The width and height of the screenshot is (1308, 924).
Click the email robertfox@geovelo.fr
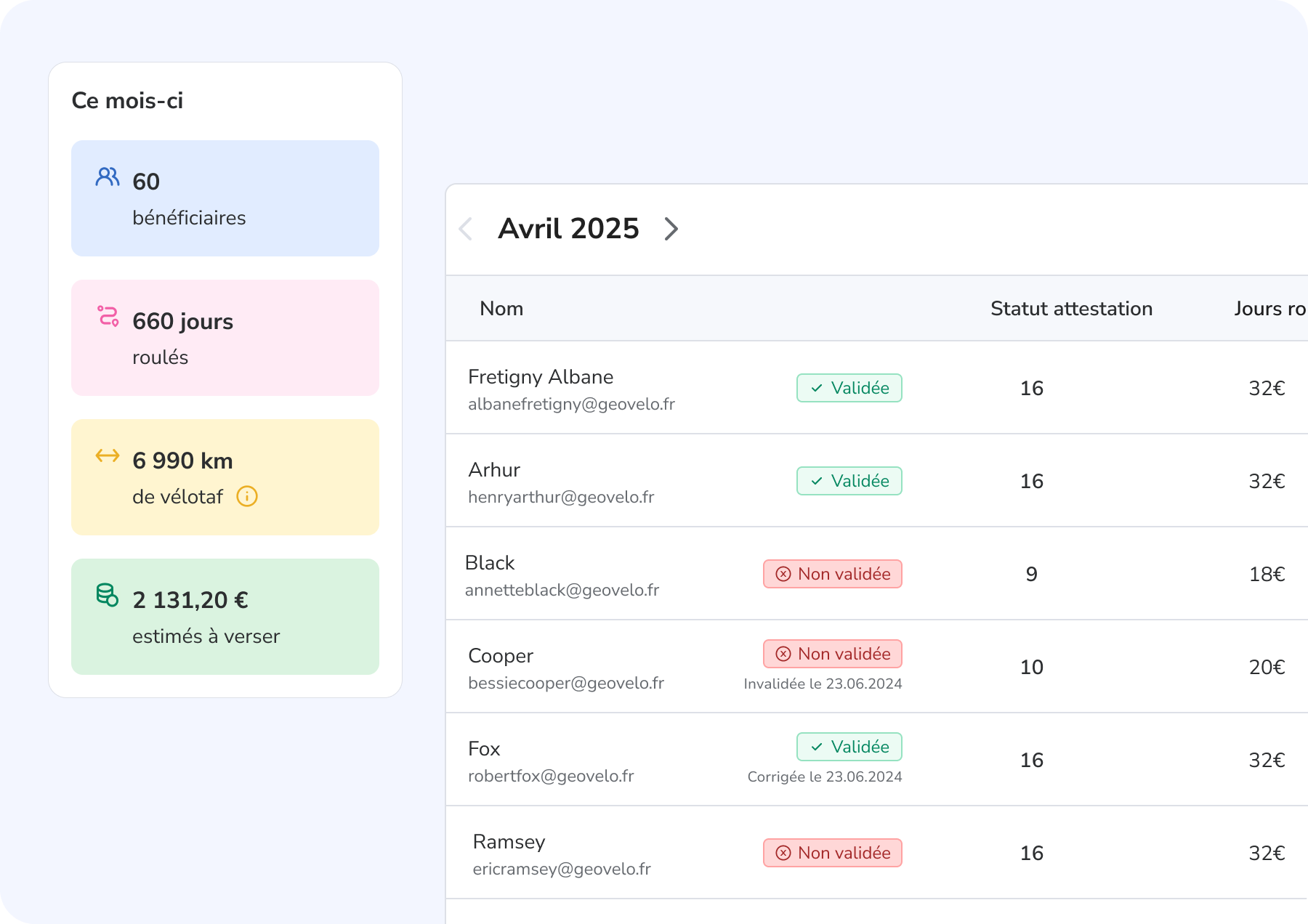pos(551,777)
